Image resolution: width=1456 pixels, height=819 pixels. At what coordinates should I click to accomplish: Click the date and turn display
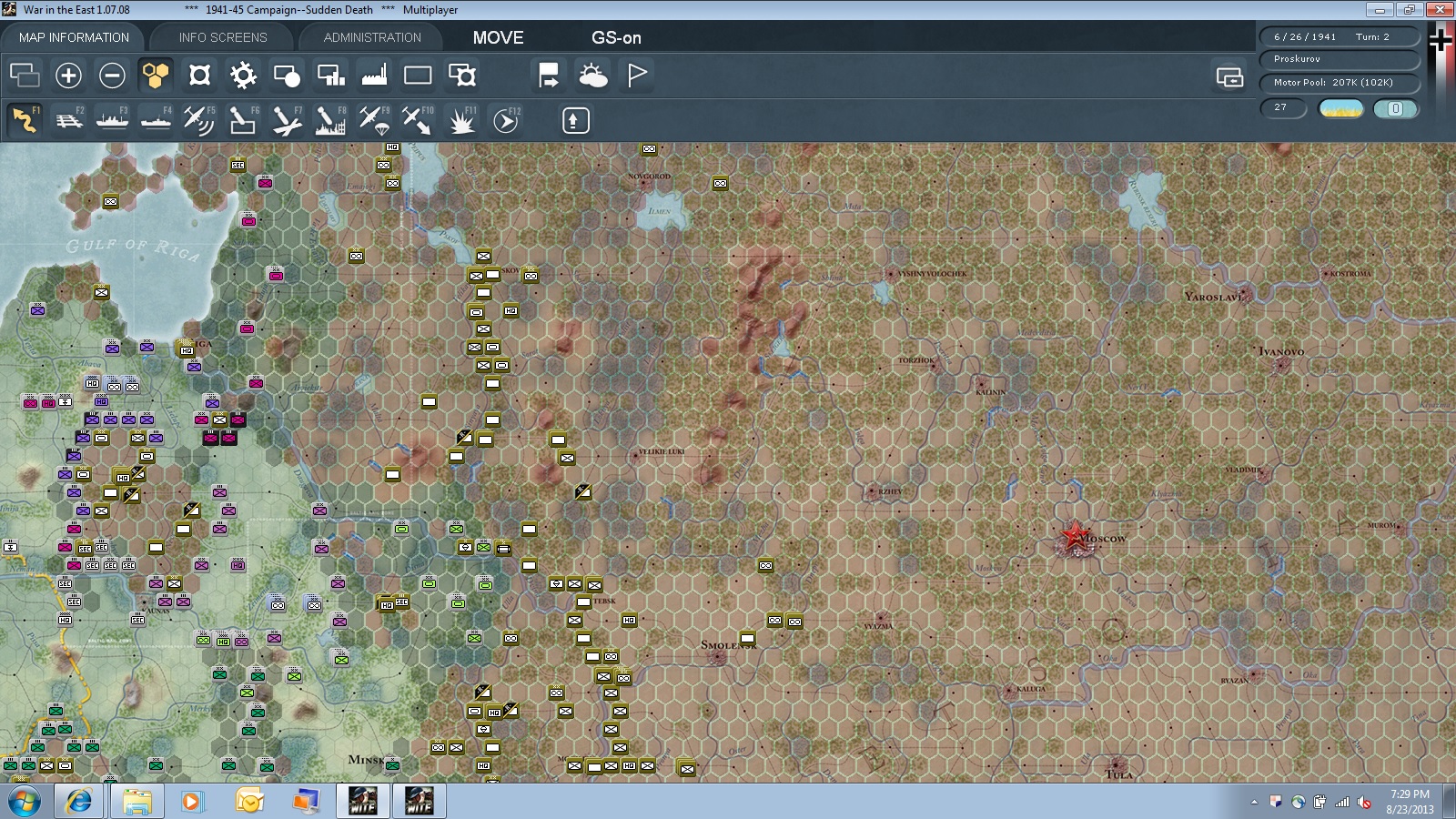[x=1339, y=36]
